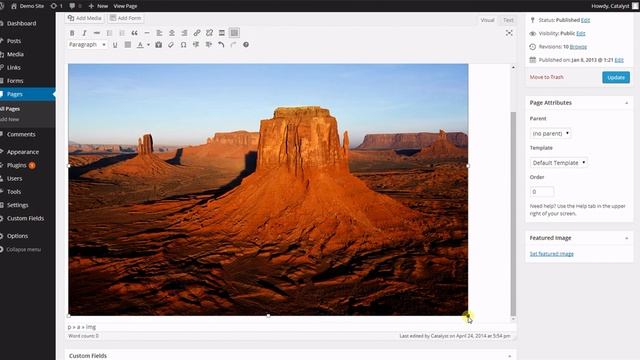This screenshot has width=640, height=360.
Task: Click the Add Media button
Action: (84, 18)
